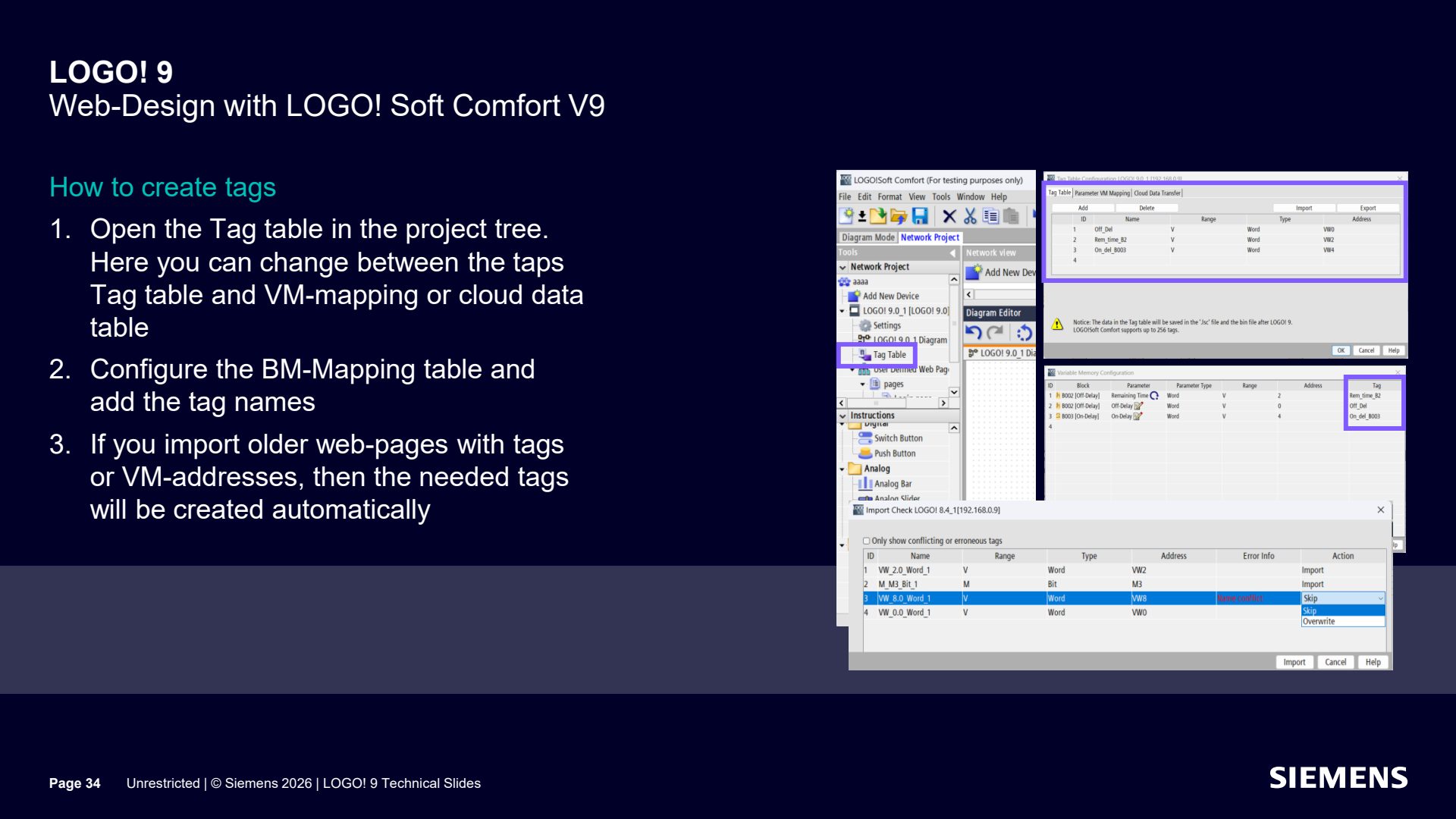Click the Analog Bar instruction icon
Screen dimensions: 1456x819
(x=865, y=483)
